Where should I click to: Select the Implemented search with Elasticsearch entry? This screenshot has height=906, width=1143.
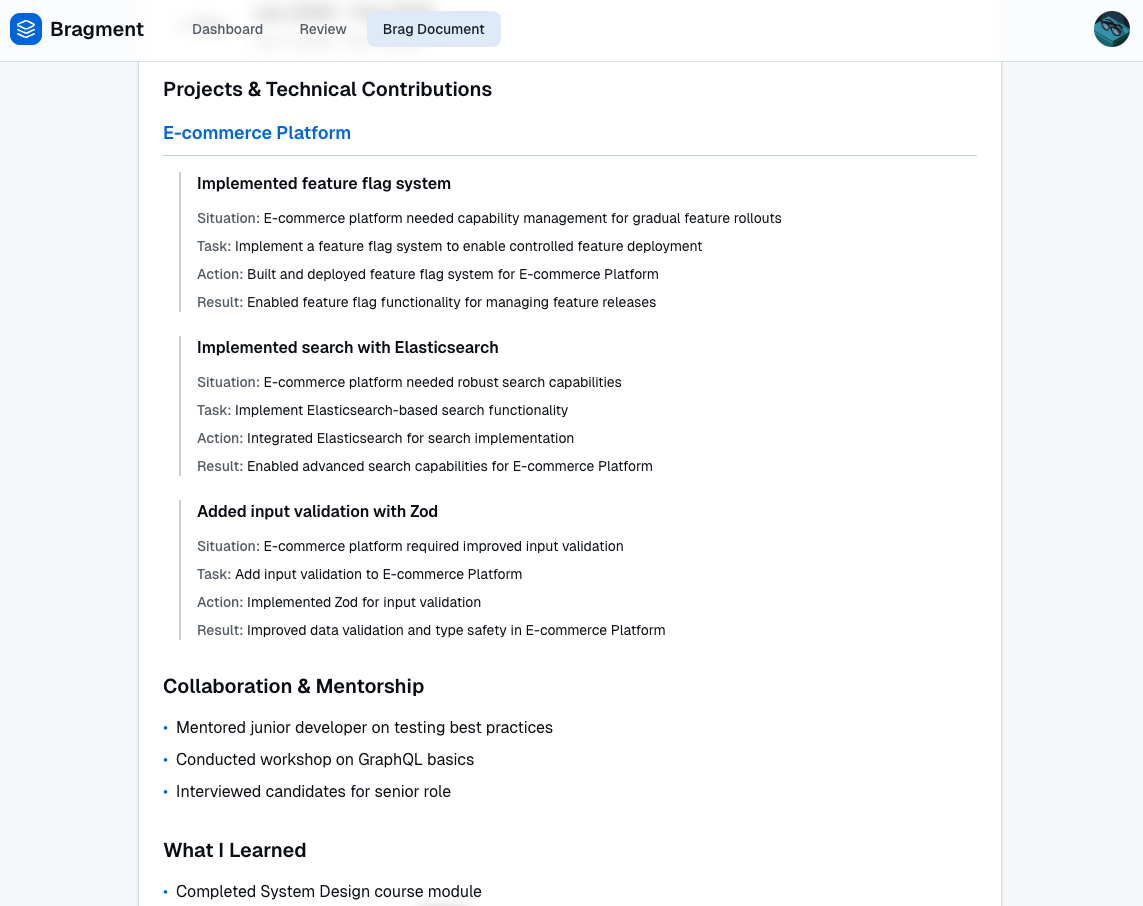click(348, 347)
